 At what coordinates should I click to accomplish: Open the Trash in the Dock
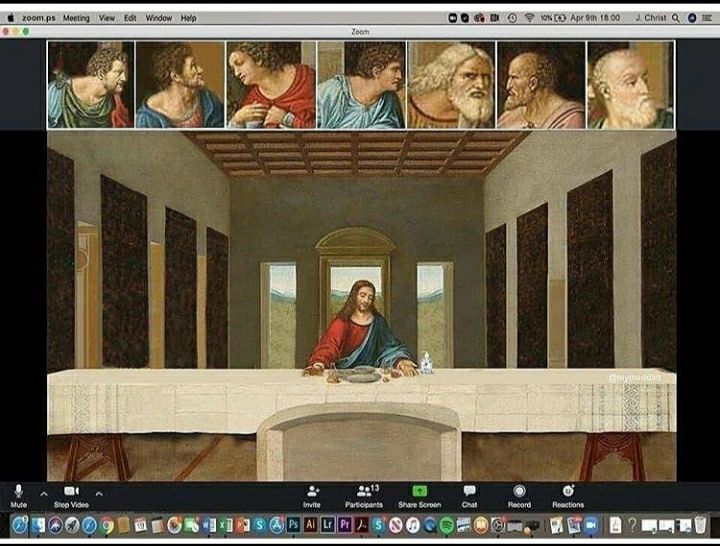click(x=700, y=525)
